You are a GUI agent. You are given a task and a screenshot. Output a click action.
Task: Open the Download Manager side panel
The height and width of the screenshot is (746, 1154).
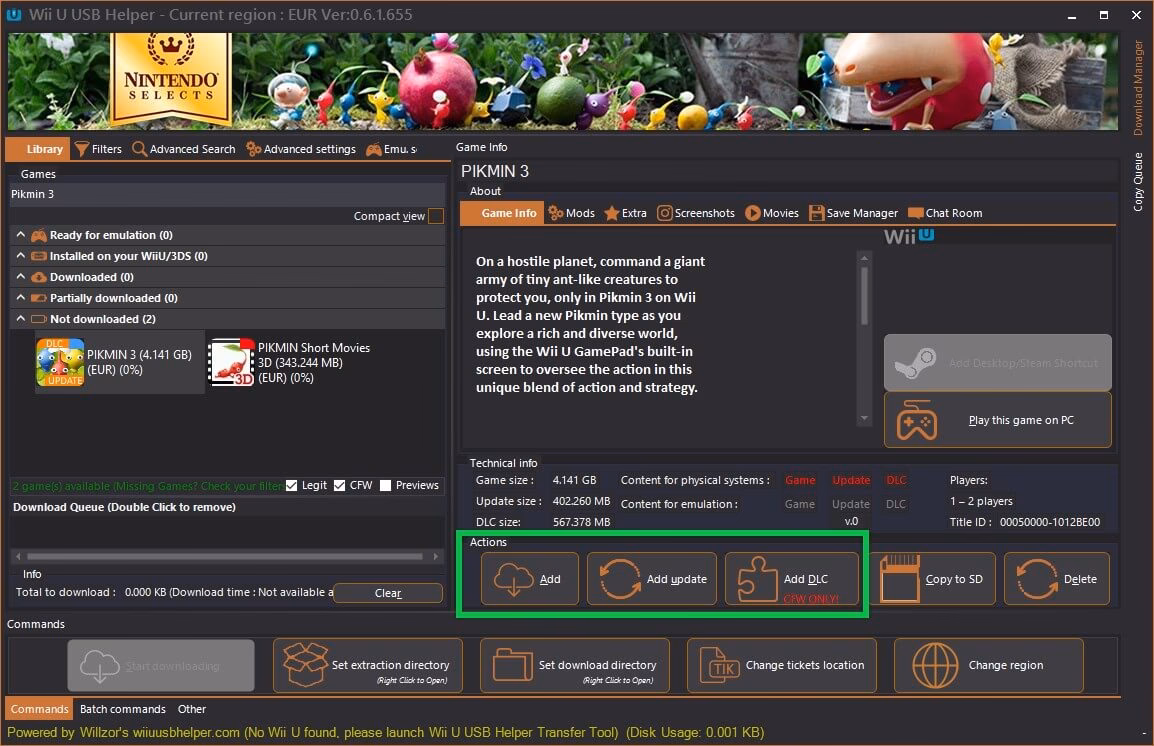pyautogui.click(x=1138, y=88)
